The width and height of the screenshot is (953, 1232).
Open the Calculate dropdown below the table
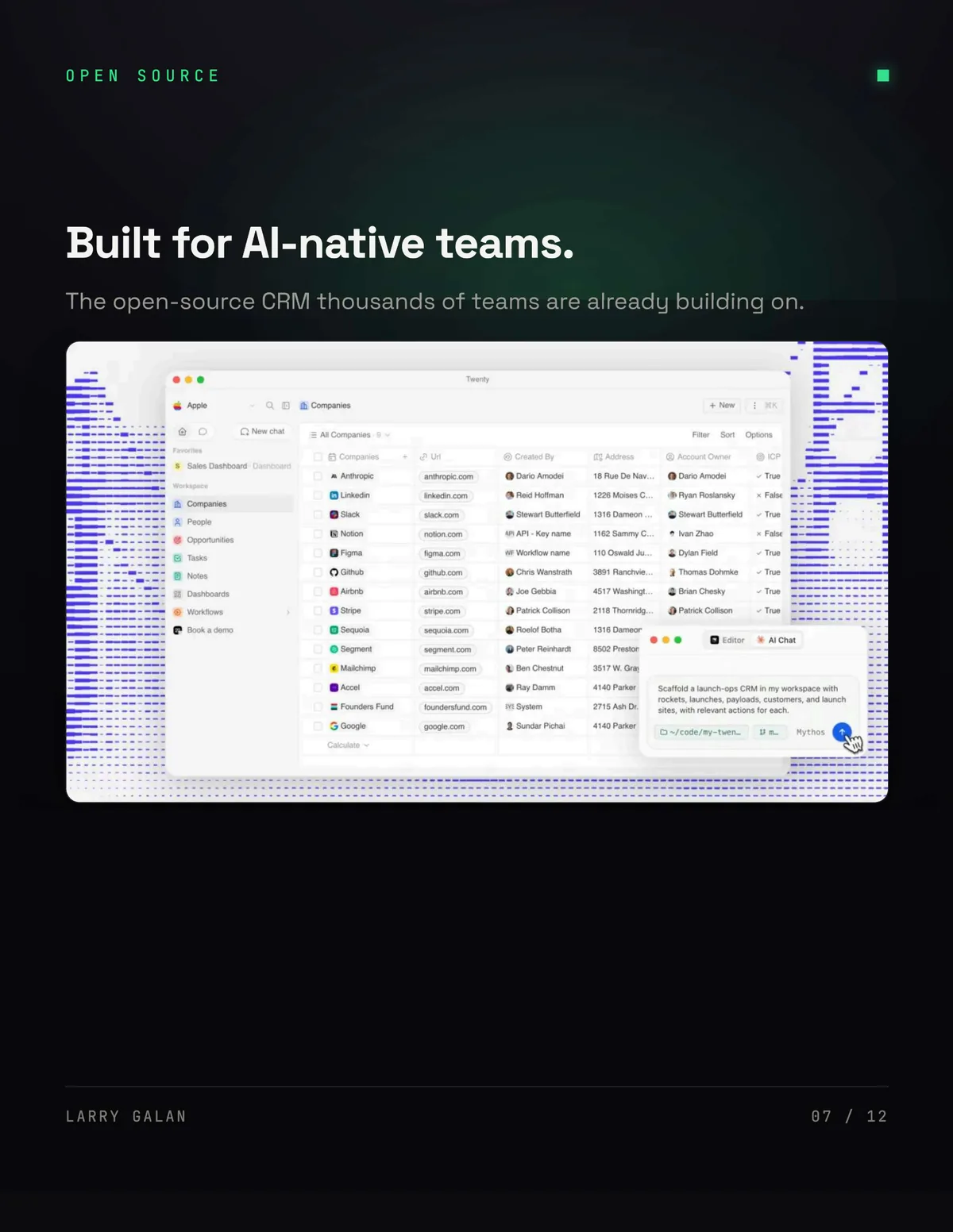[348, 745]
